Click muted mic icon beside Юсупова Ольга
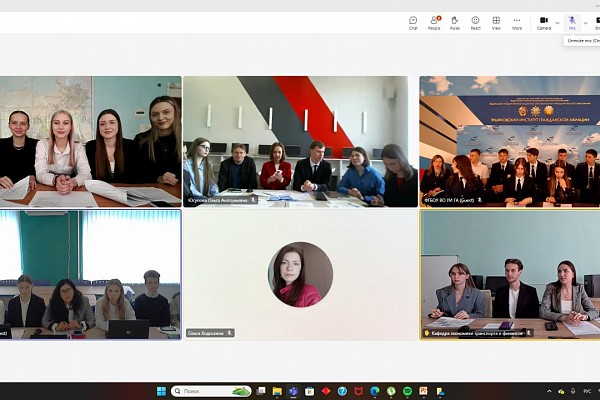Screen dimensions: 600x400 pyautogui.click(x=253, y=200)
